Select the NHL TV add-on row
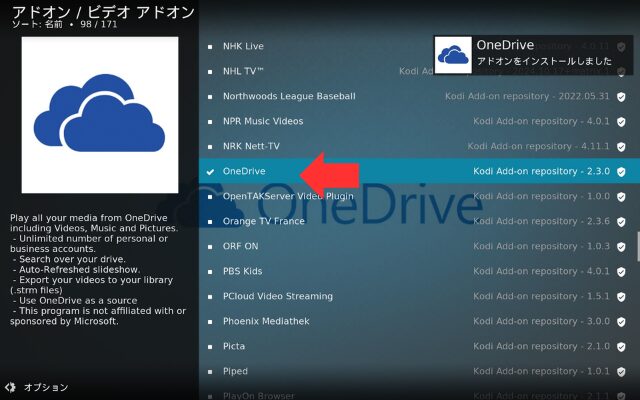The image size is (640, 400). tap(243, 71)
